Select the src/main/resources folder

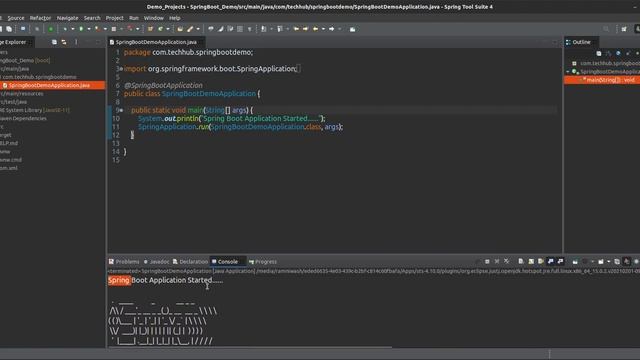pos(22,93)
